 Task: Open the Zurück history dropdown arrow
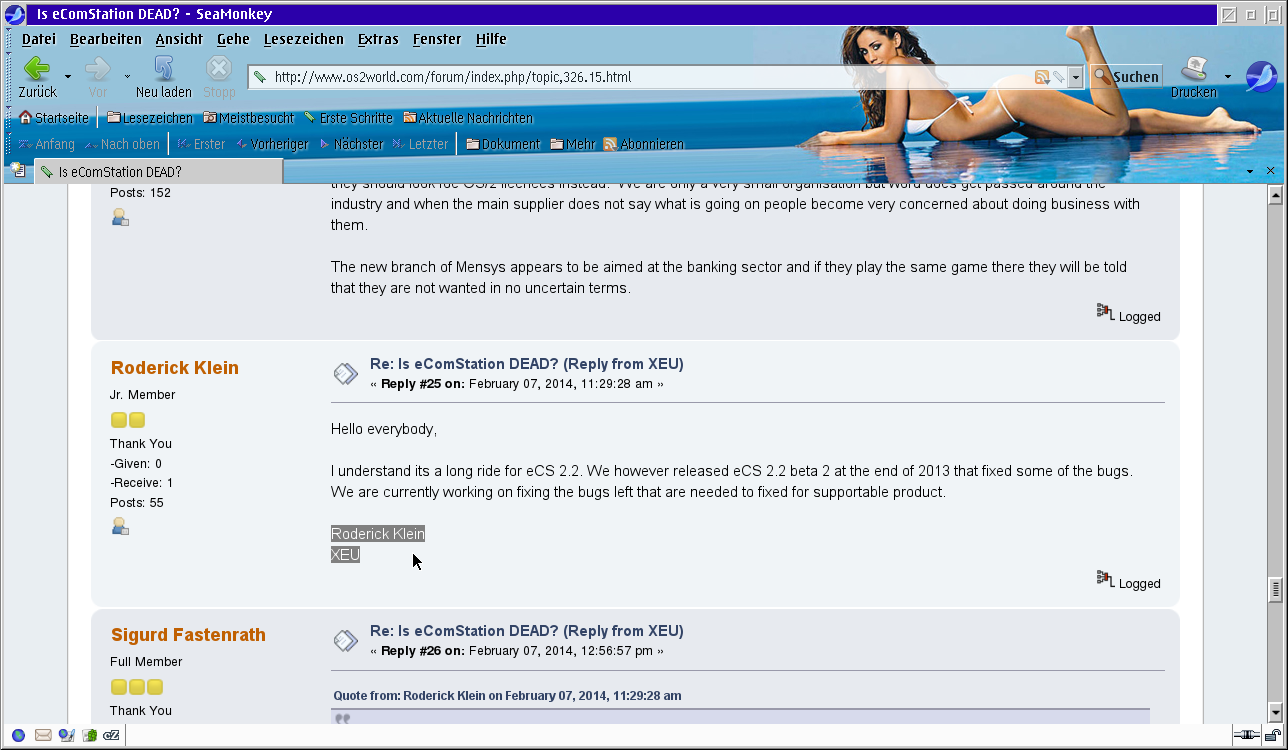pos(68,77)
